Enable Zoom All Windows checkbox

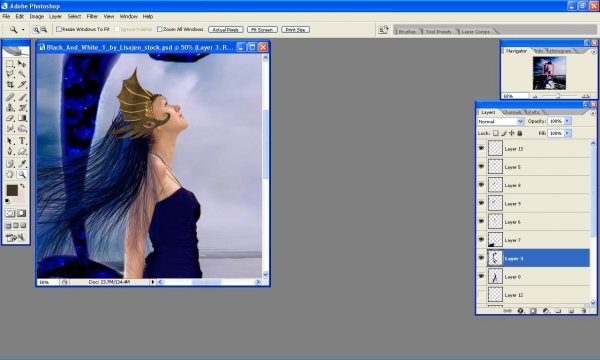[x=160, y=29]
